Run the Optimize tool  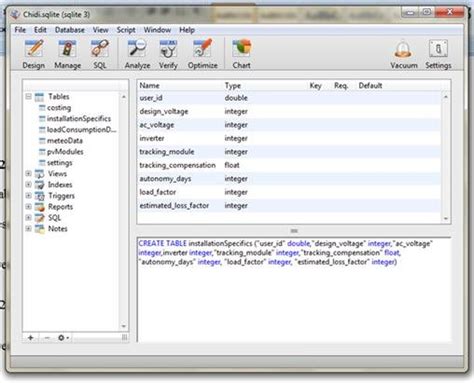tap(203, 54)
